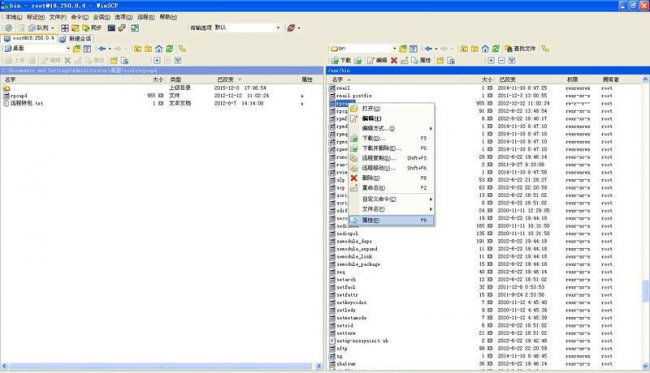This screenshot has width=650, height=373.
Task: Open the 本地 (Local) menu
Action: [14, 17]
